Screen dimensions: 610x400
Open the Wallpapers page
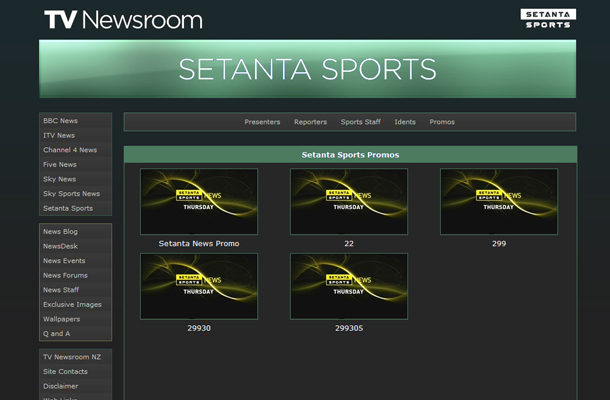[x=61, y=319]
